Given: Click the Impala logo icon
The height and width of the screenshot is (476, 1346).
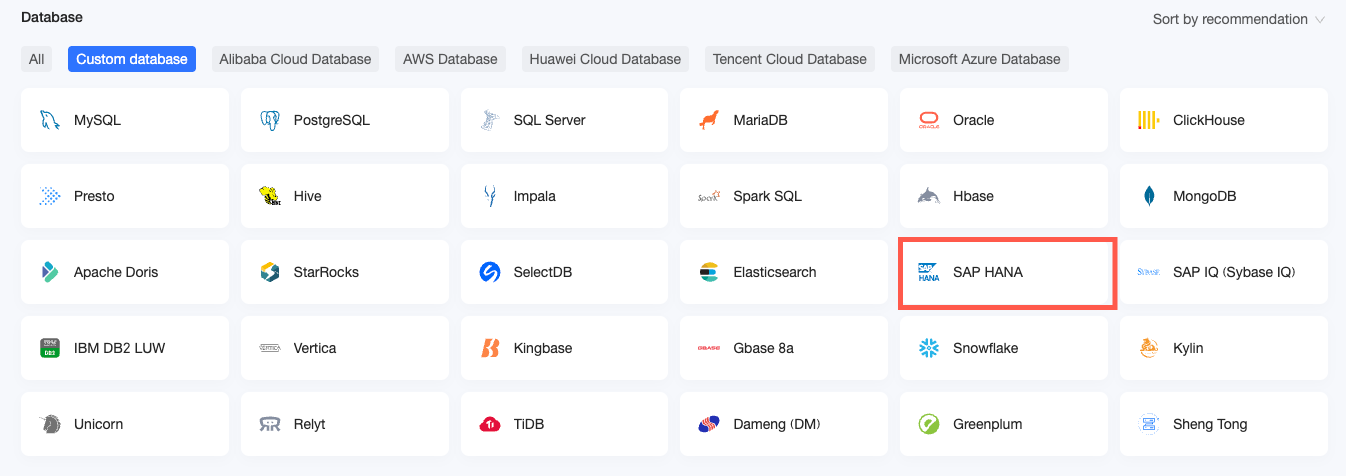Looking at the screenshot, I should click(489, 196).
